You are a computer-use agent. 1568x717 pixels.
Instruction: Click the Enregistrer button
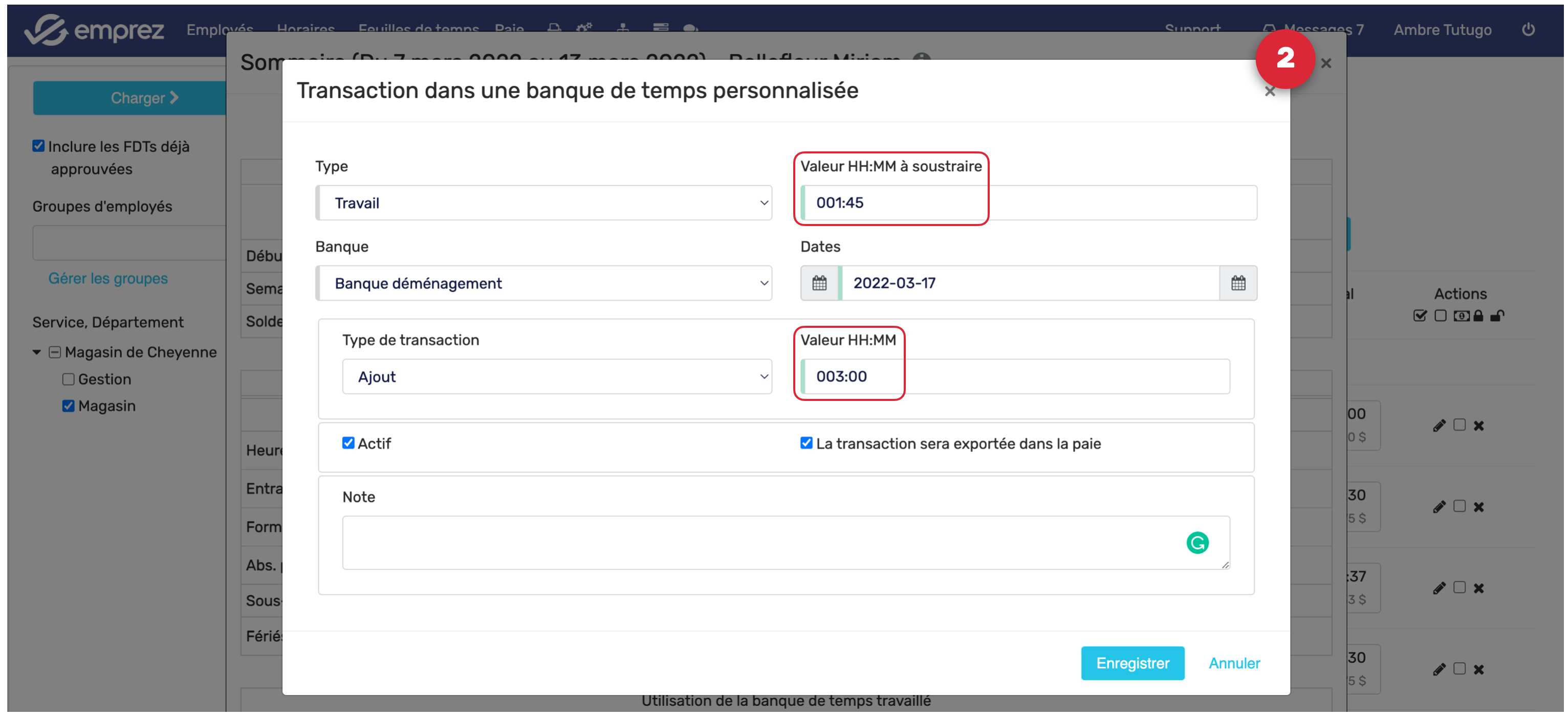click(x=1132, y=663)
